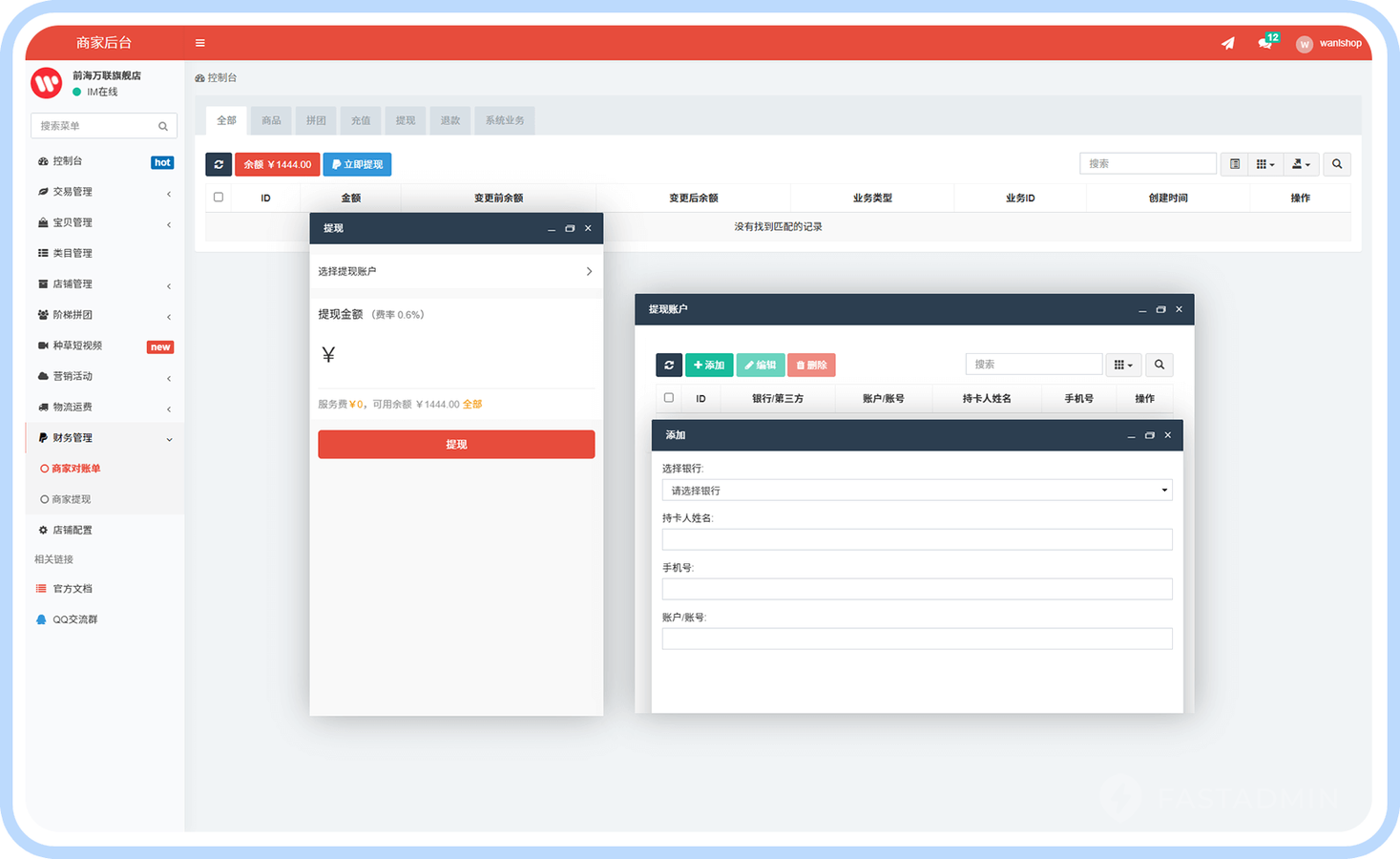Viewport: 1400px width, 859px height.
Task: Select 商家提现 in sidebar submenu
Action: [x=72, y=499]
